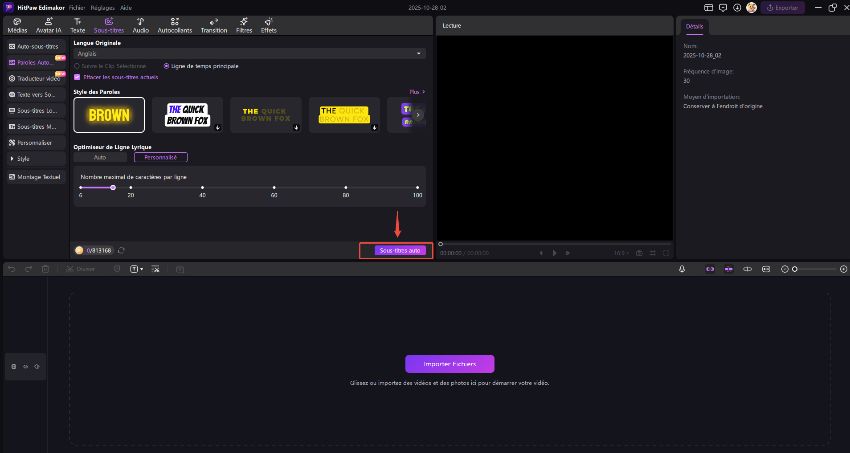Select Ligne de temps principale radio option
Viewport: 850px width, 453px height.
coord(167,65)
